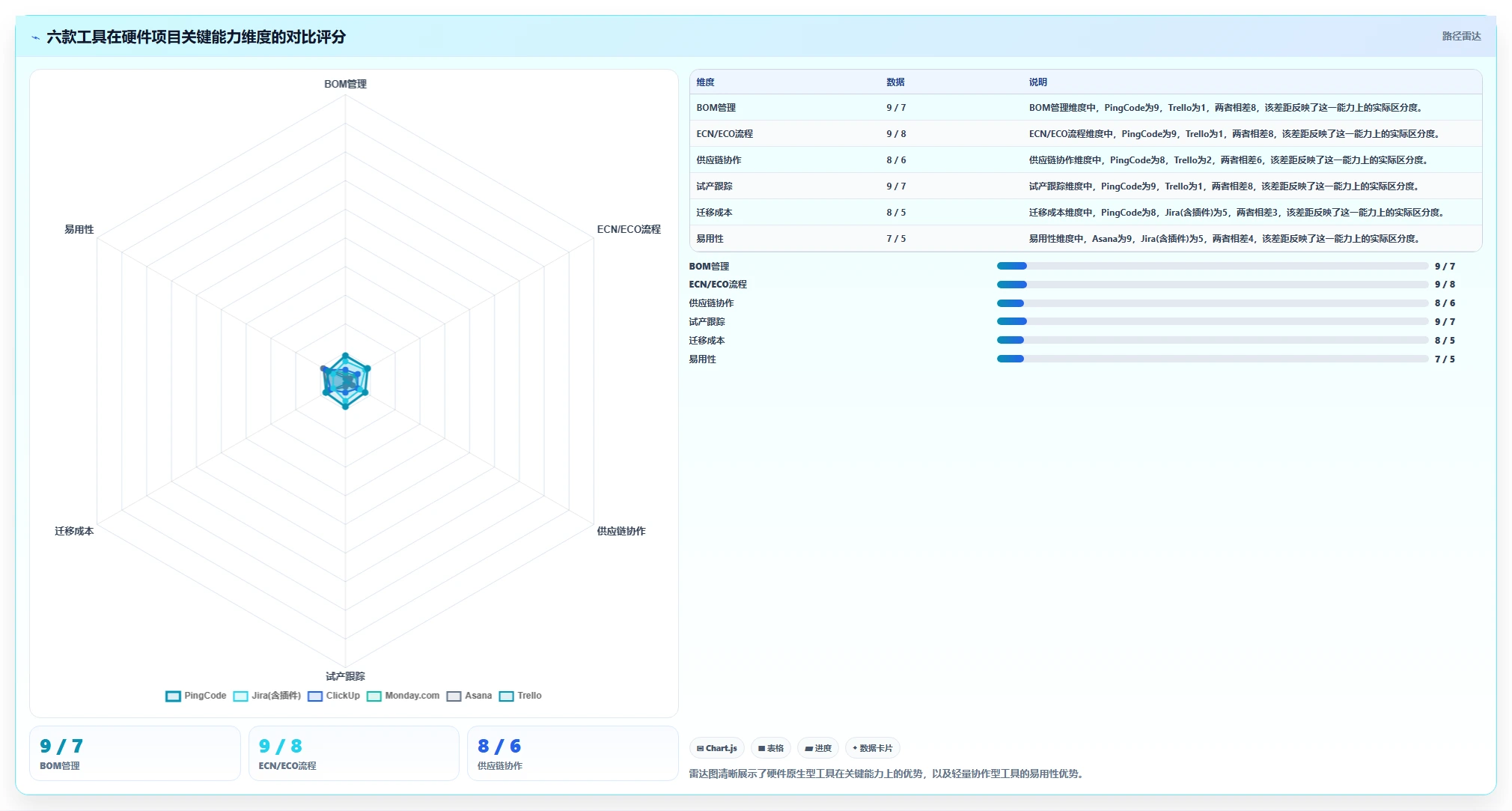Click the 7 / 5 value beside 易用性 bar
The width and height of the screenshot is (1512, 811).
click(x=1445, y=359)
